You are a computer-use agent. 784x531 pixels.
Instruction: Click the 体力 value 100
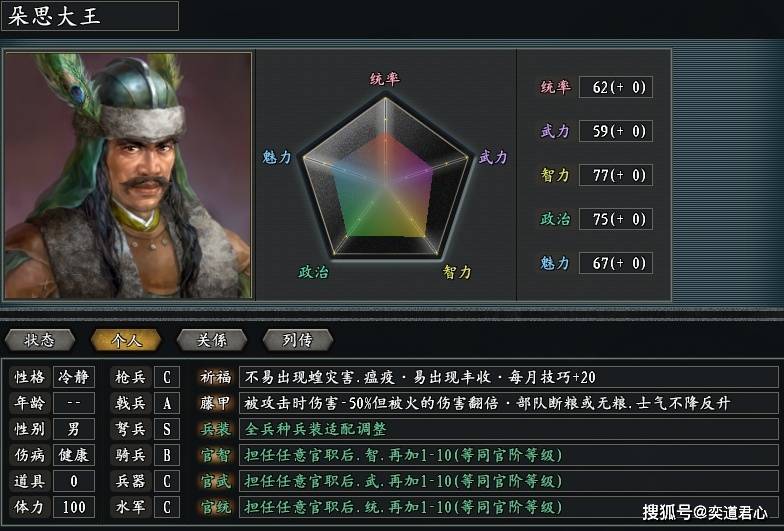[74, 507]
